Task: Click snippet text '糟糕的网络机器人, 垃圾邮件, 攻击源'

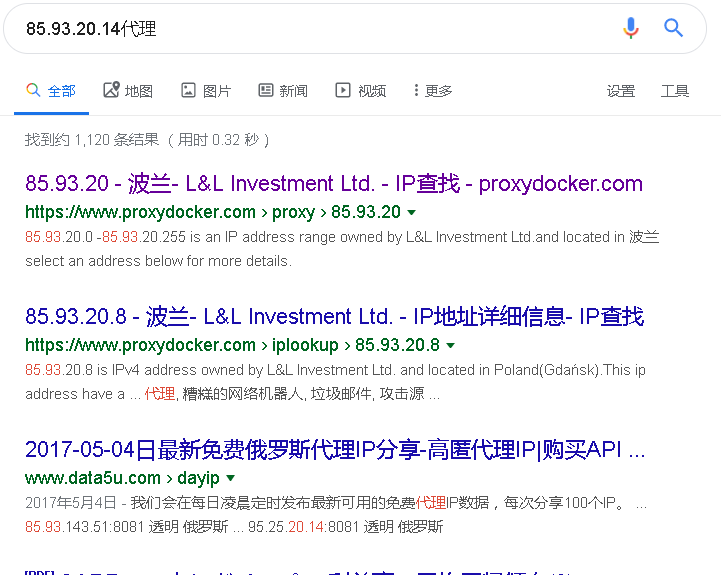Action: tap(303, 394)
